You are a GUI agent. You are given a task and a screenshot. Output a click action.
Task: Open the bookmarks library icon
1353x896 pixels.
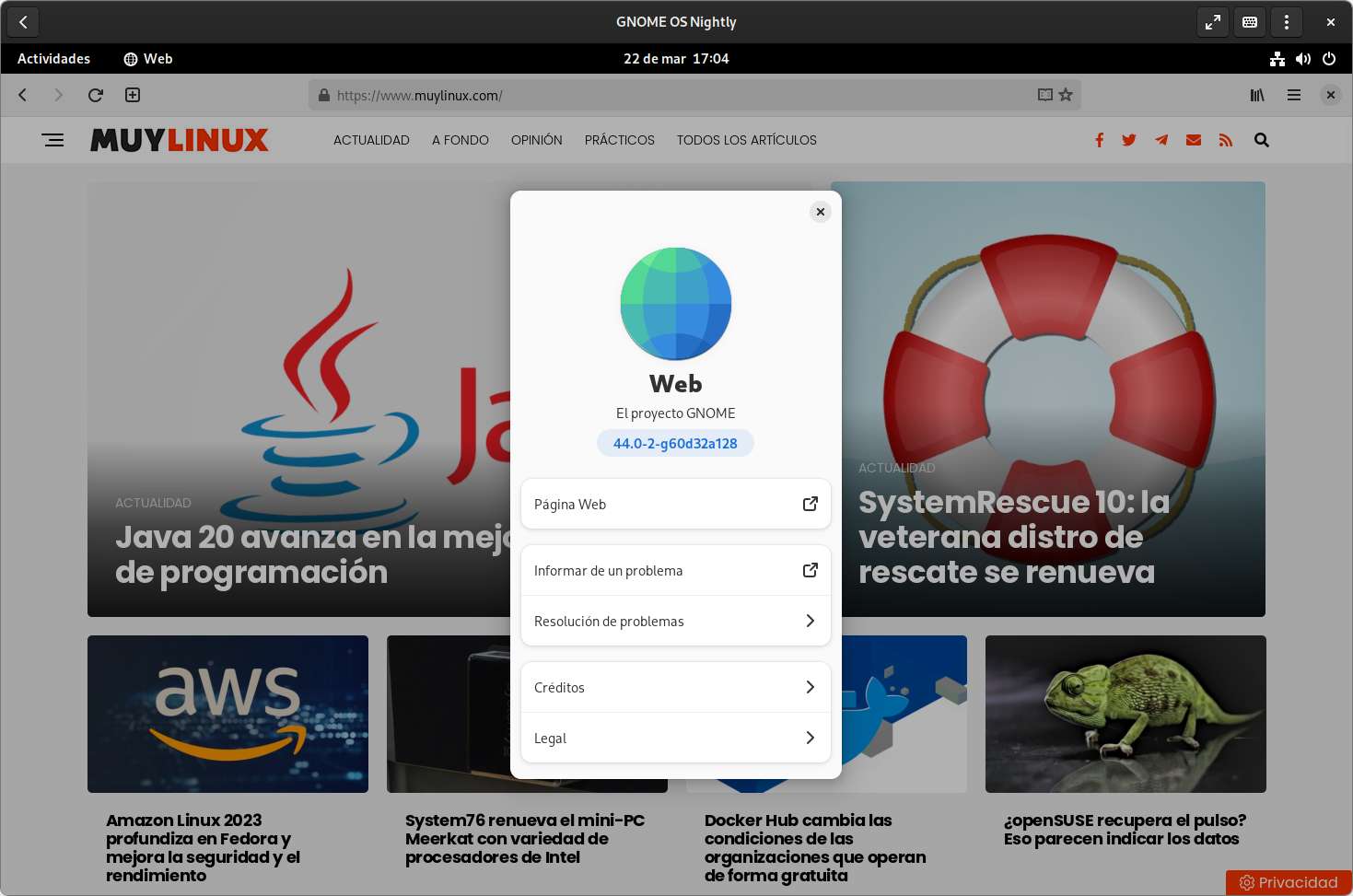point(1257,95)
